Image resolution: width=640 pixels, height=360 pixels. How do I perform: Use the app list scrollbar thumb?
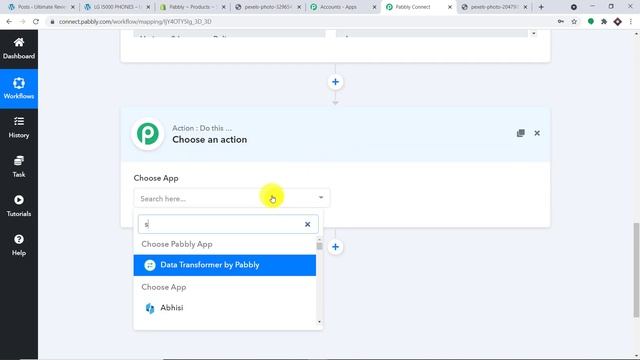pyautogui.click(x=319, y=246)
